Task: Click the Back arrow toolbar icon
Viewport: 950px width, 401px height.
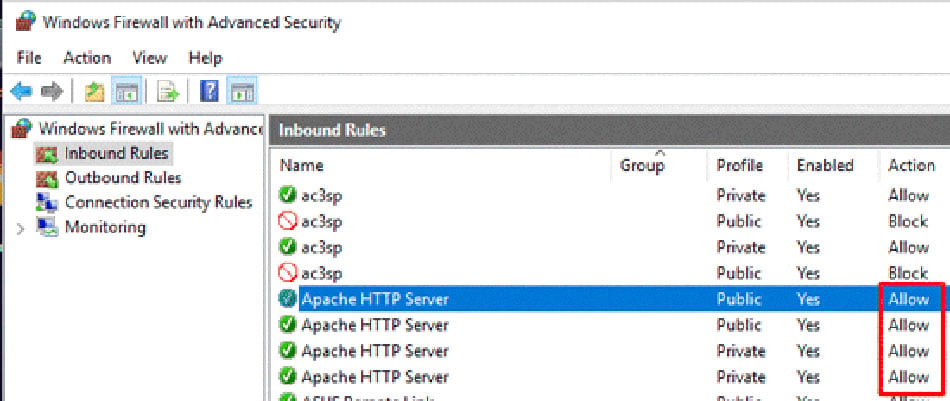Action: point(21,92)
